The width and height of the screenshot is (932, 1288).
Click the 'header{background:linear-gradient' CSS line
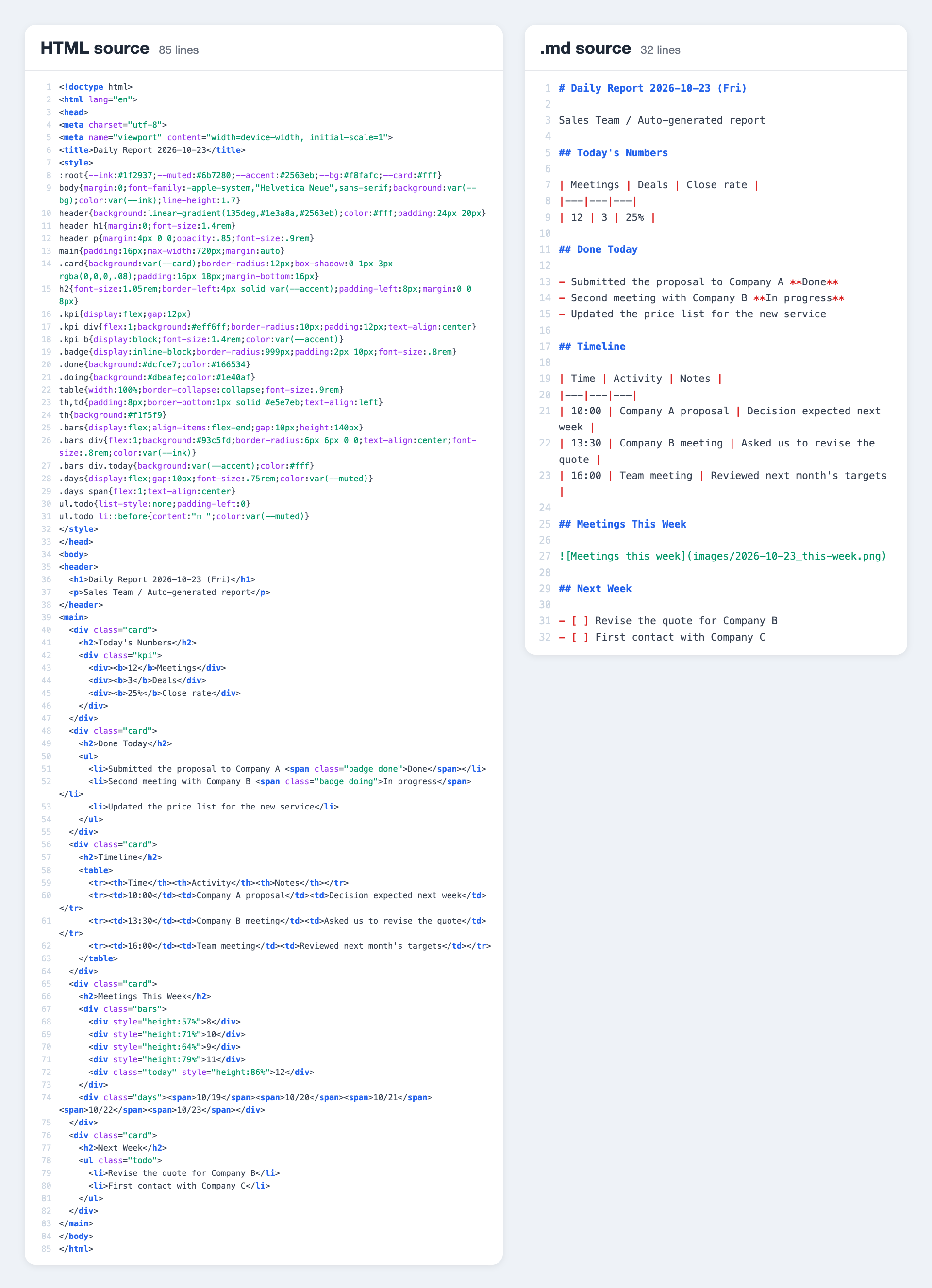[273, 213]
